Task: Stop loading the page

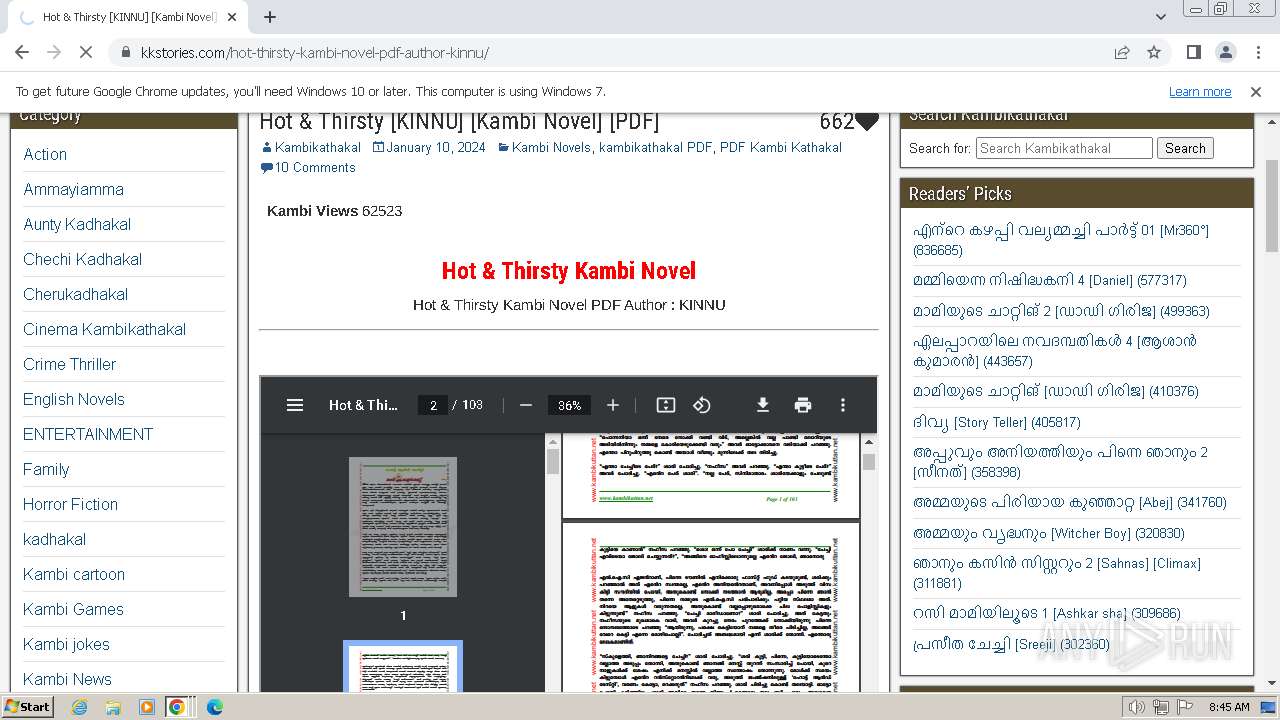Action: point(84,52)
